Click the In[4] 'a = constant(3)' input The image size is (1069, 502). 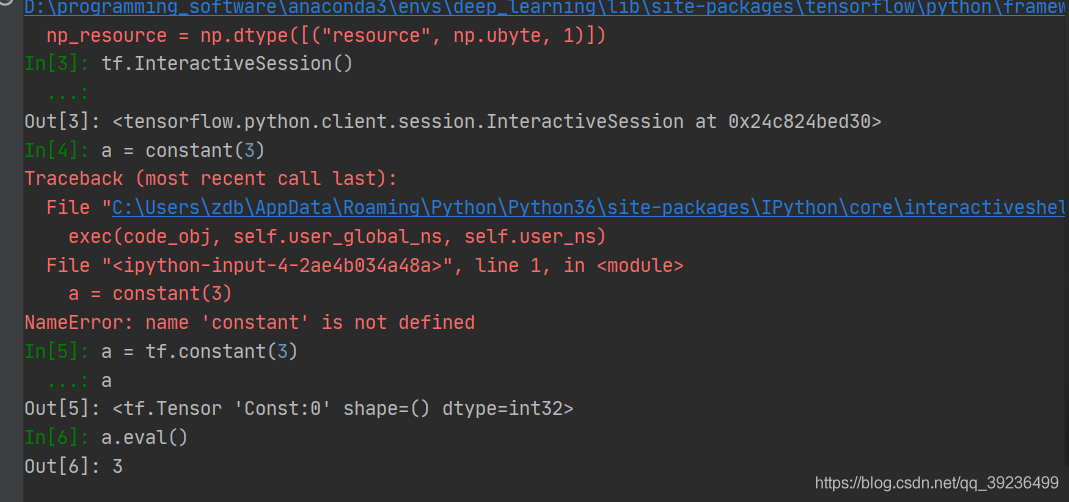pos(145,150)
